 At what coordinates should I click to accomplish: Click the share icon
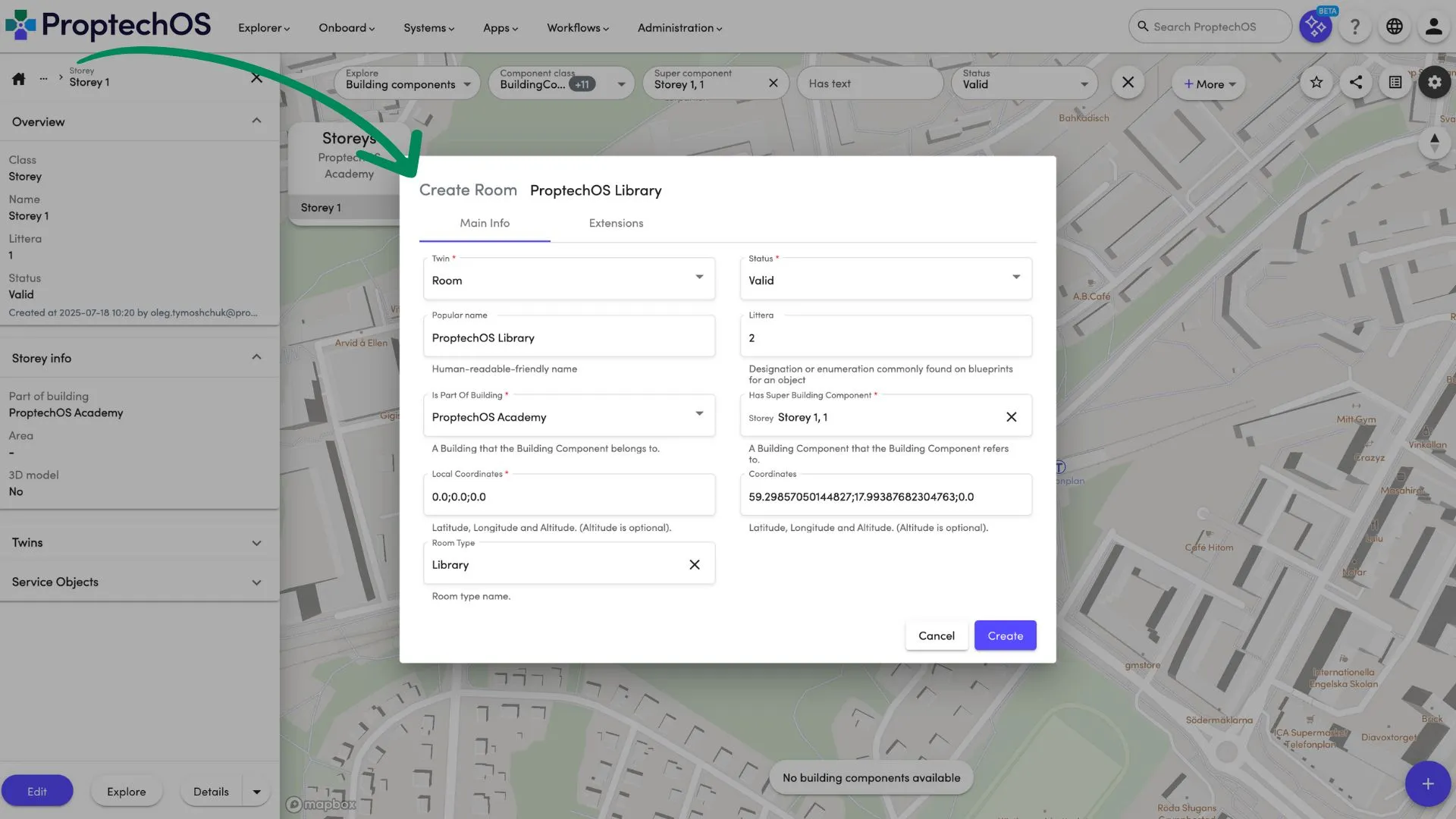[x=1356, y=83]
